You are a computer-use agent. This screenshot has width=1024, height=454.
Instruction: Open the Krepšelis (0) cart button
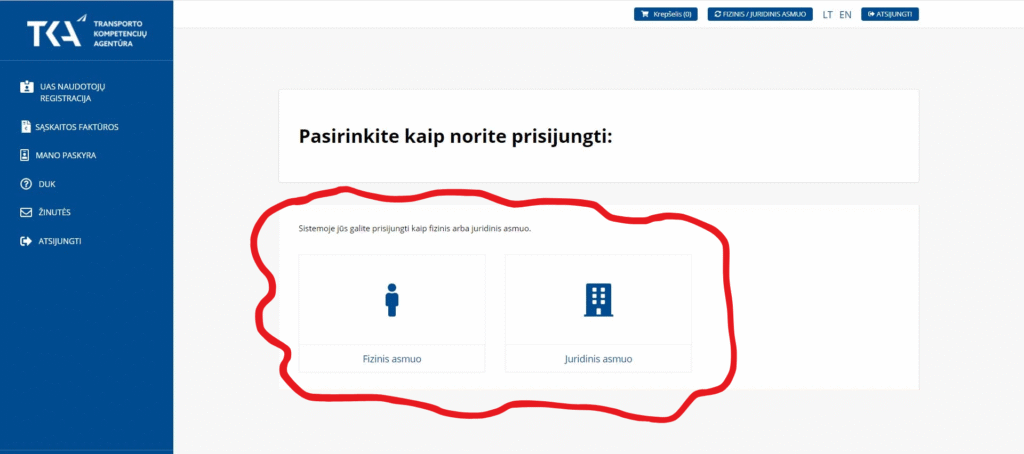point(665,15)
